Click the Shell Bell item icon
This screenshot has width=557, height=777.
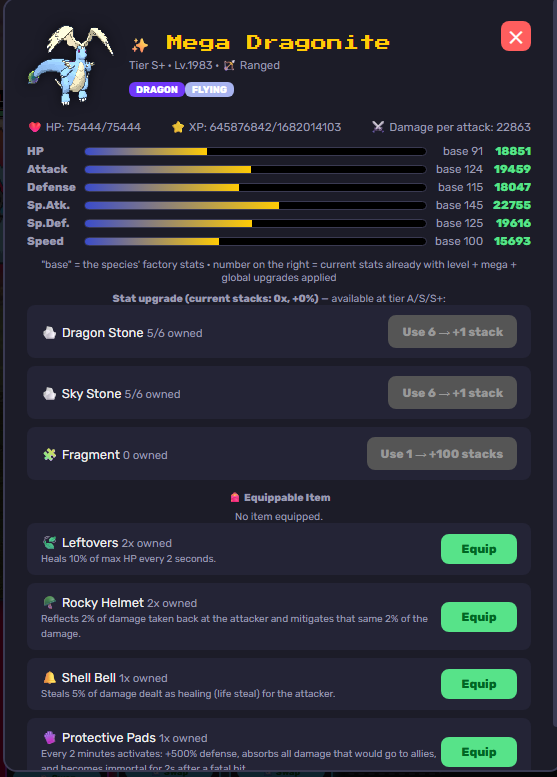[x=50, y=677]
